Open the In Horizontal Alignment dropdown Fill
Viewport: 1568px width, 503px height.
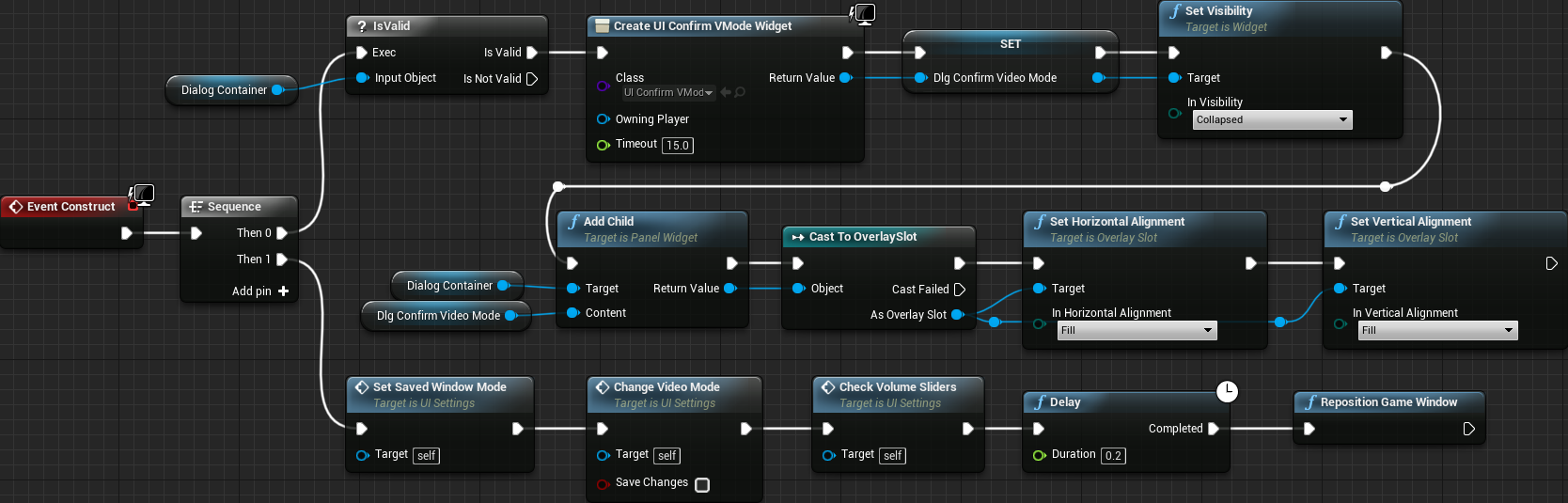1137,330
